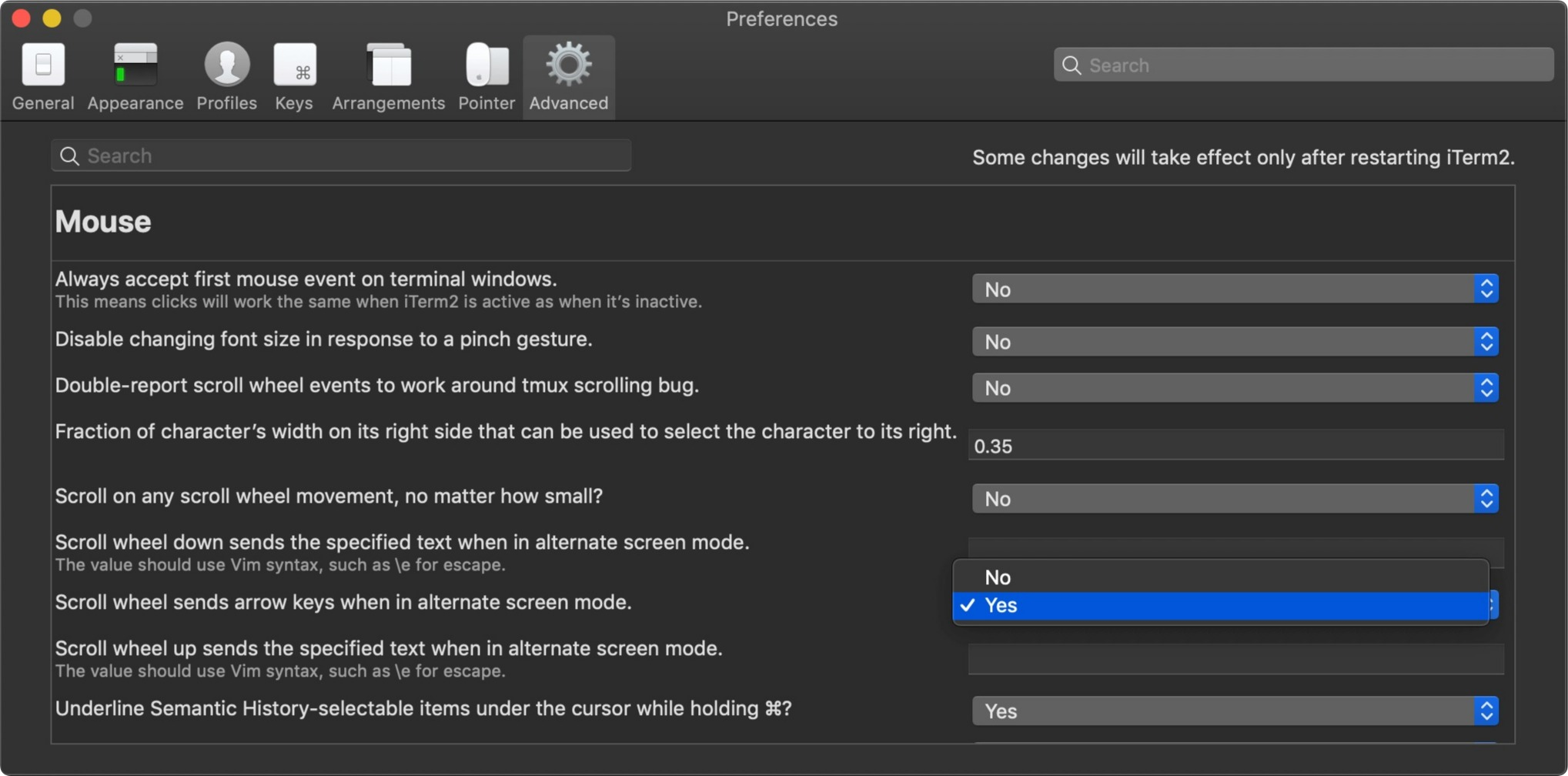Open the Pointer mouse preferences icon
The image size is (1568, 776).
(x=486, y=73)
